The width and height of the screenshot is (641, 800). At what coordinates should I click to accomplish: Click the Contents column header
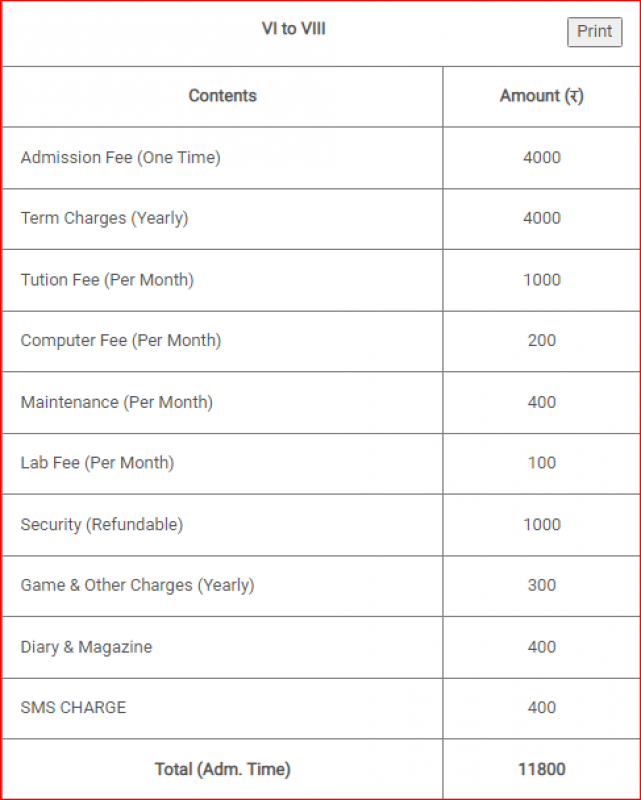click(x=222, y=96)
